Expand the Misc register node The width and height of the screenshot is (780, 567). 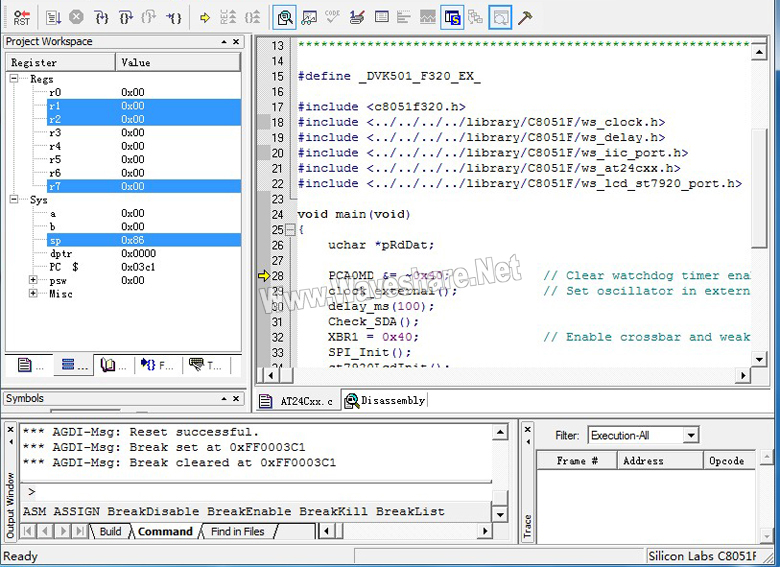pos(33,293)
